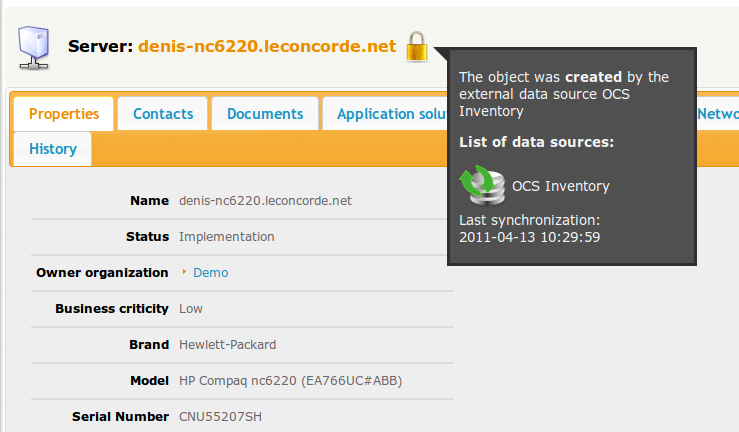Follow the Demo organization link
Screen dimensions: 739x432
click(210, 272)
